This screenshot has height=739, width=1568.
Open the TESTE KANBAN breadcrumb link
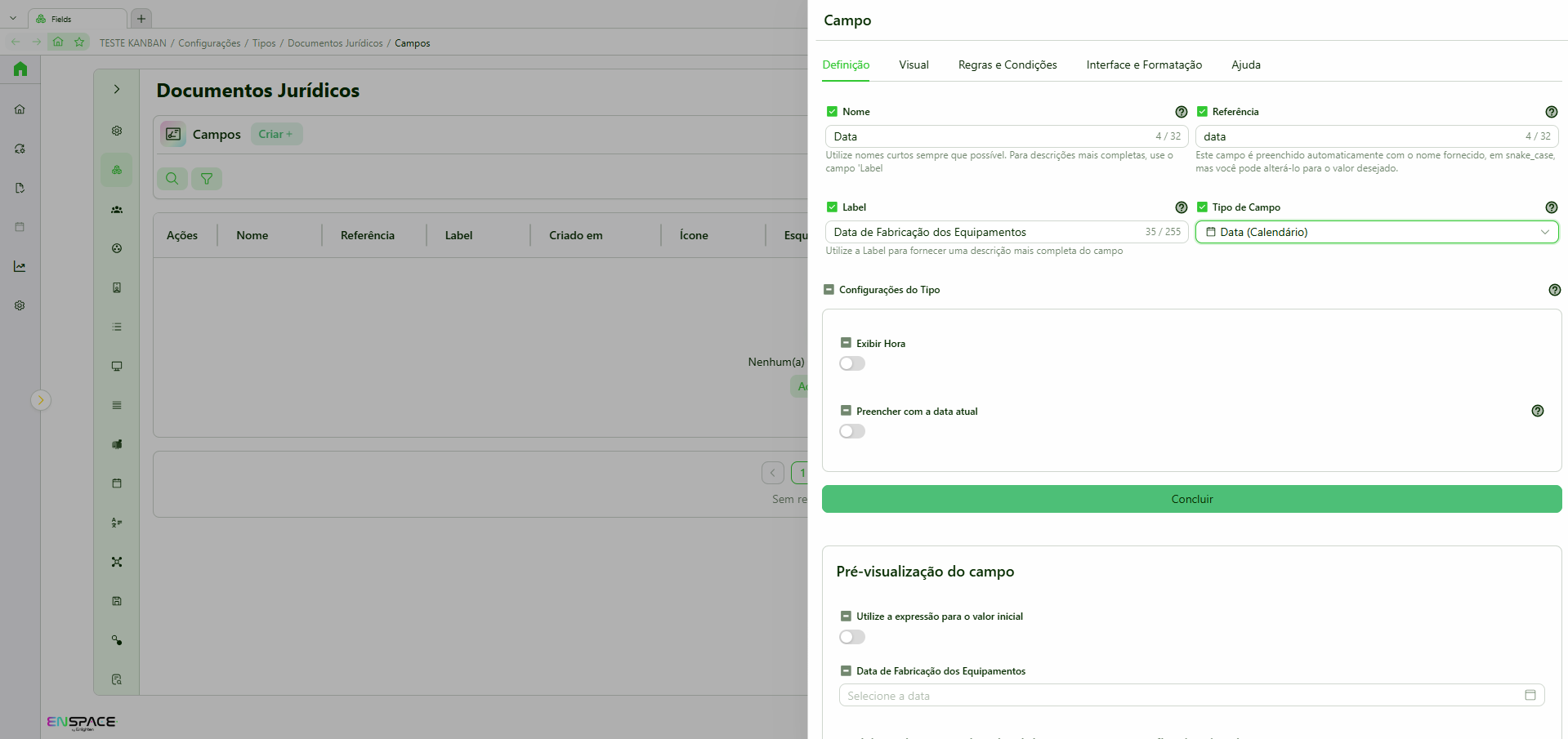[x=132, y=43]
